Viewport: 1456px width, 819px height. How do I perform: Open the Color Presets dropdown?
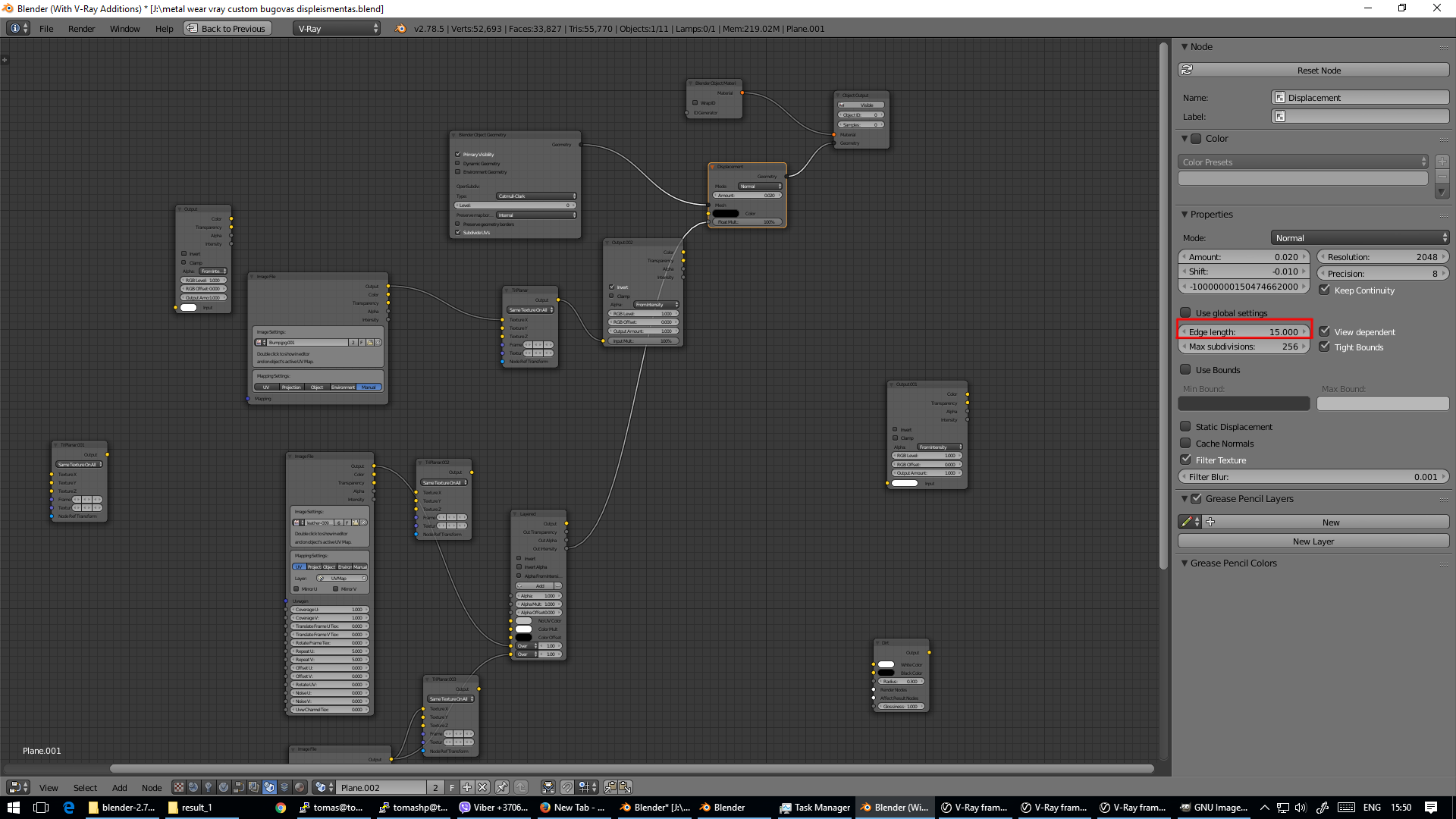(x=1303, y=162)
